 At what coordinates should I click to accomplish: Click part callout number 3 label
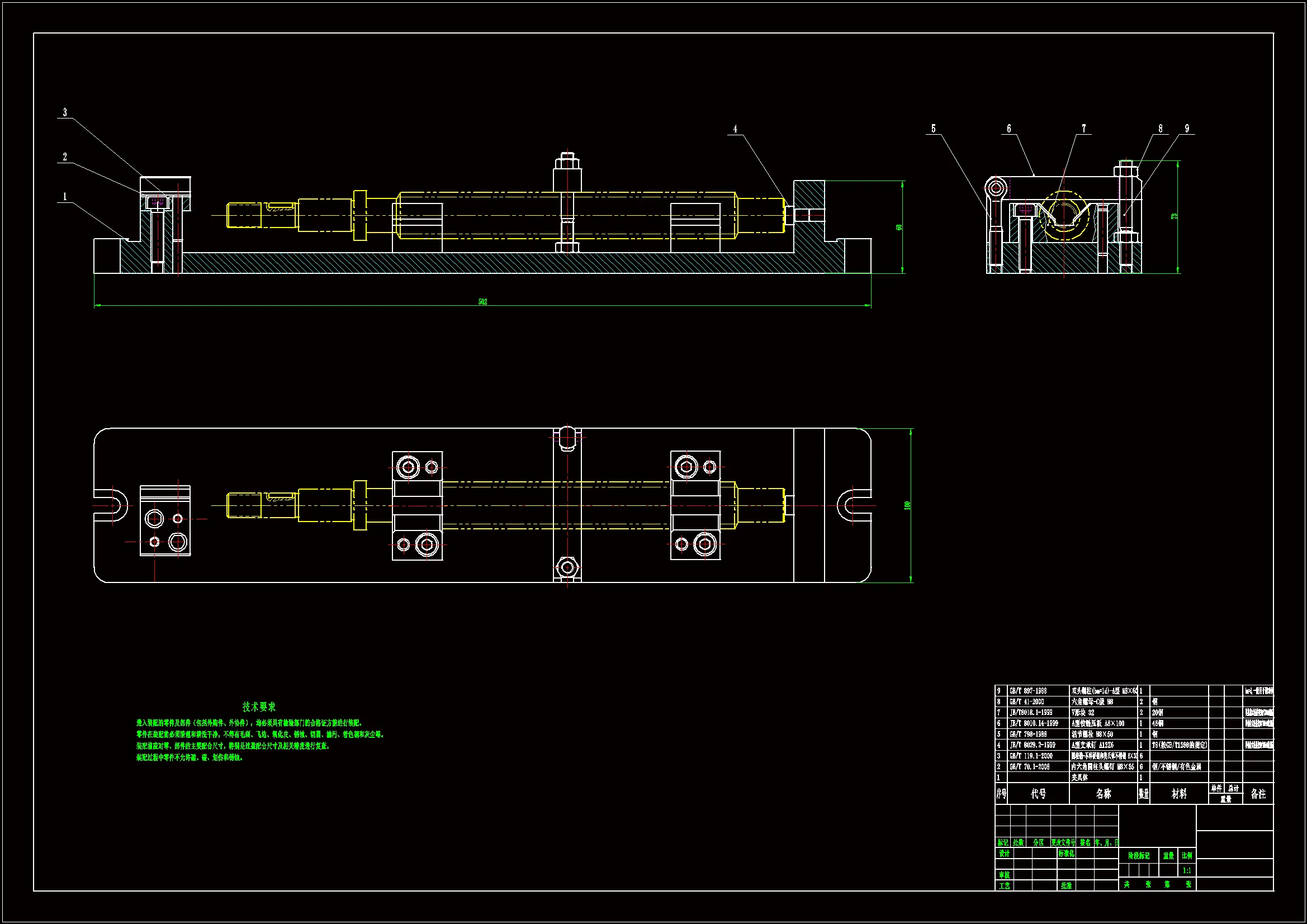[65, 113]
